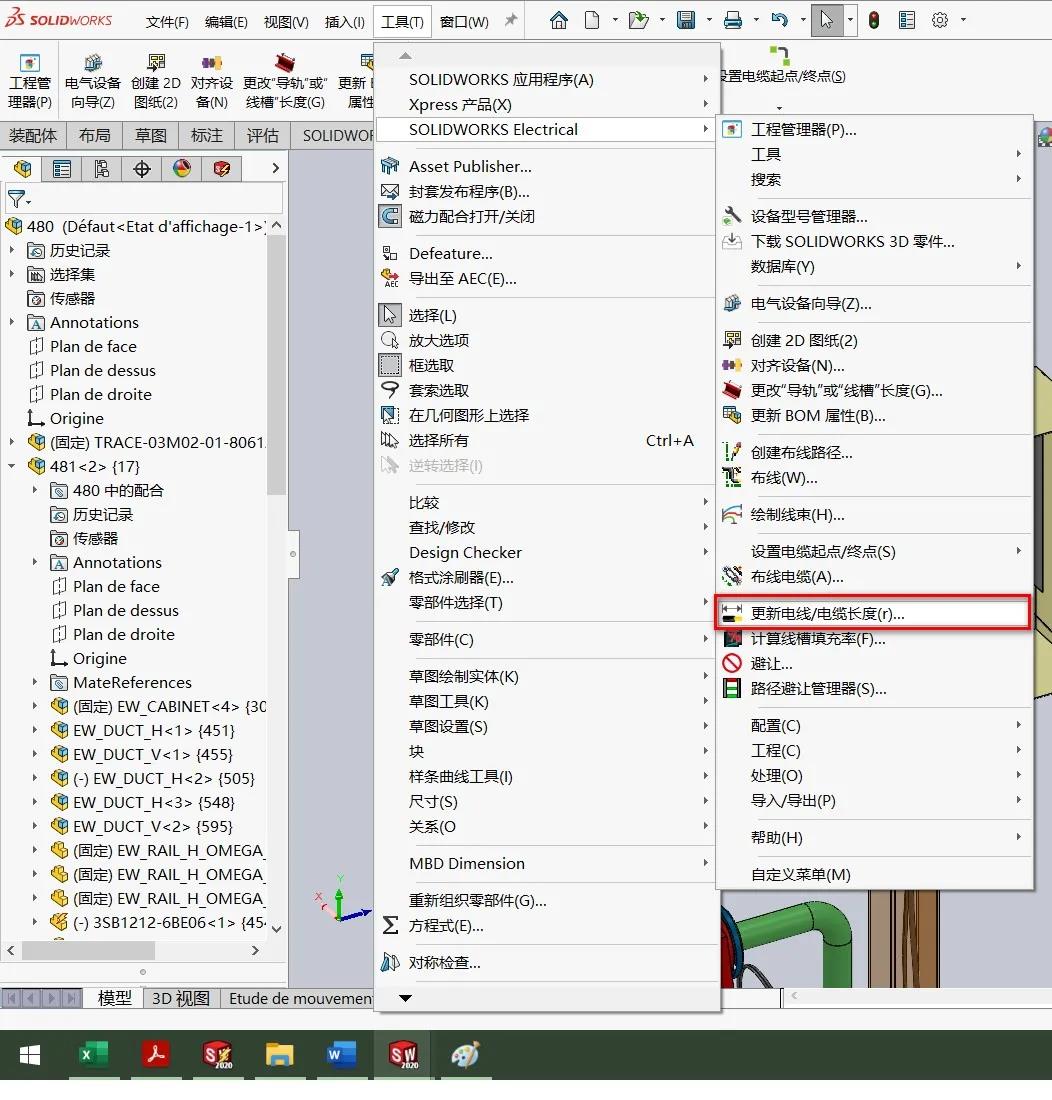Click the feature tree horizontal scrollbar

[x=88, y=950]
